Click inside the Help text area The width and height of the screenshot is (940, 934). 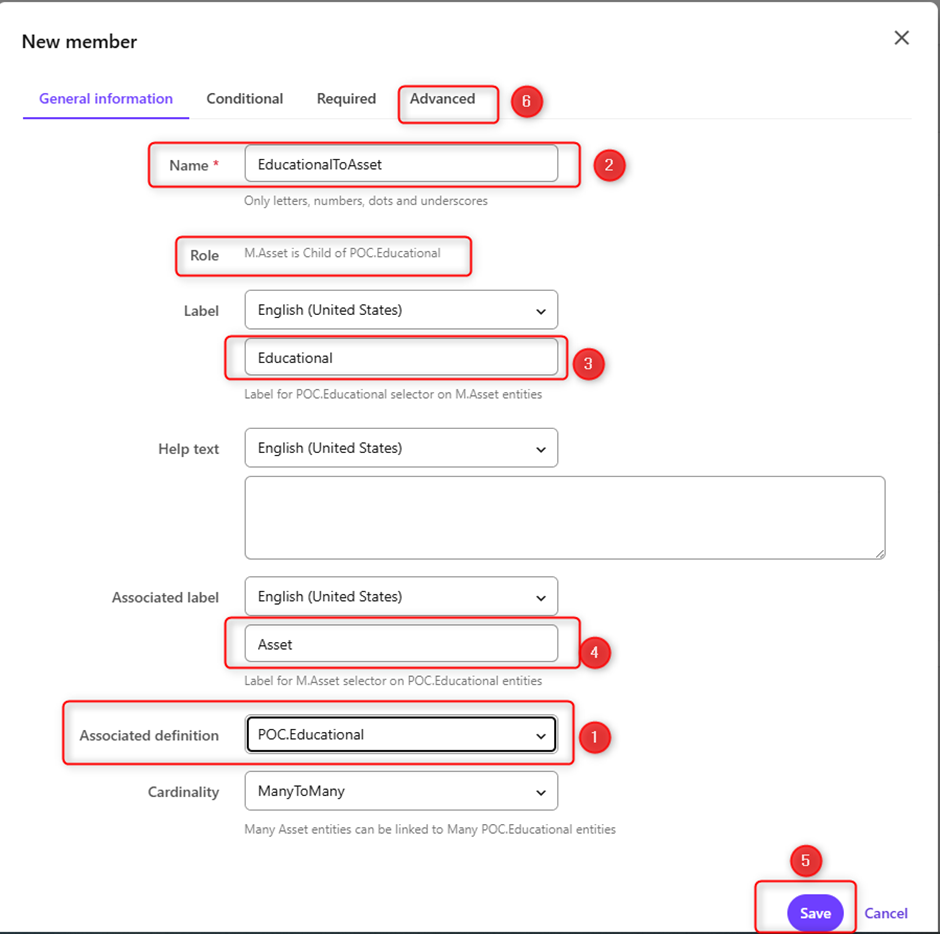coord(565,518)
